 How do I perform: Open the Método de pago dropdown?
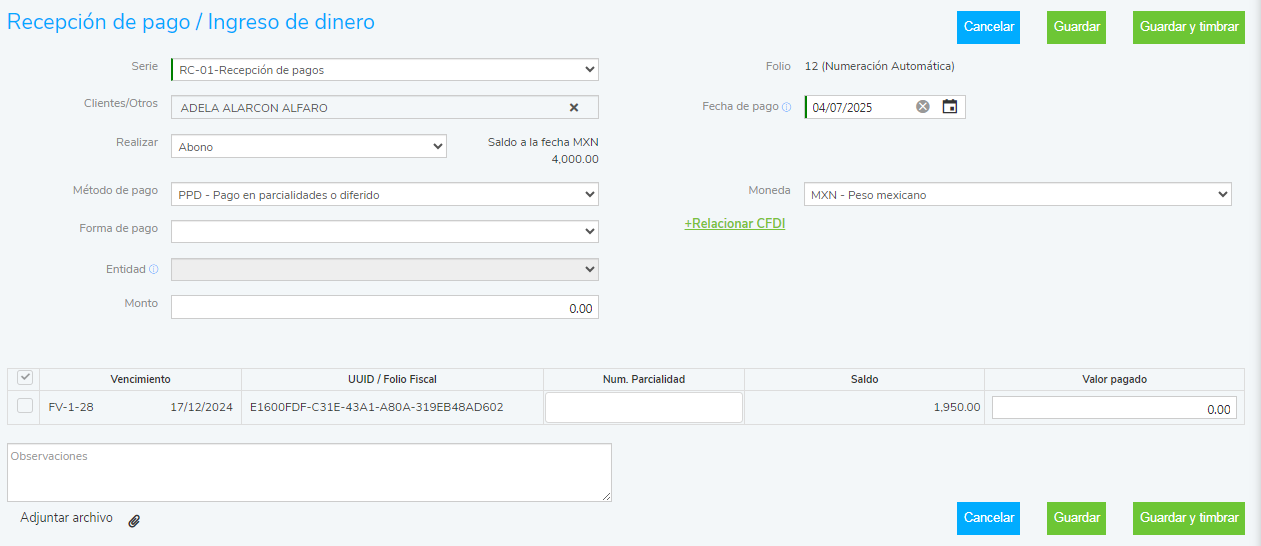[x=385, y=195]
